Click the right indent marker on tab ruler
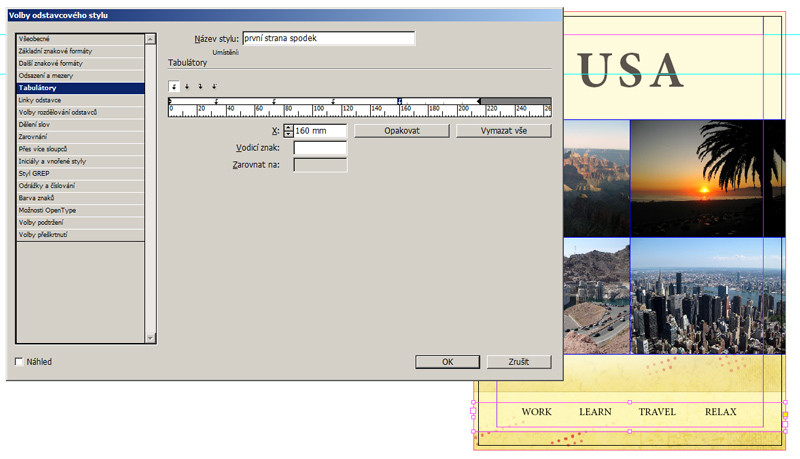This screenshot has width=800, height=459. (479, 101)
